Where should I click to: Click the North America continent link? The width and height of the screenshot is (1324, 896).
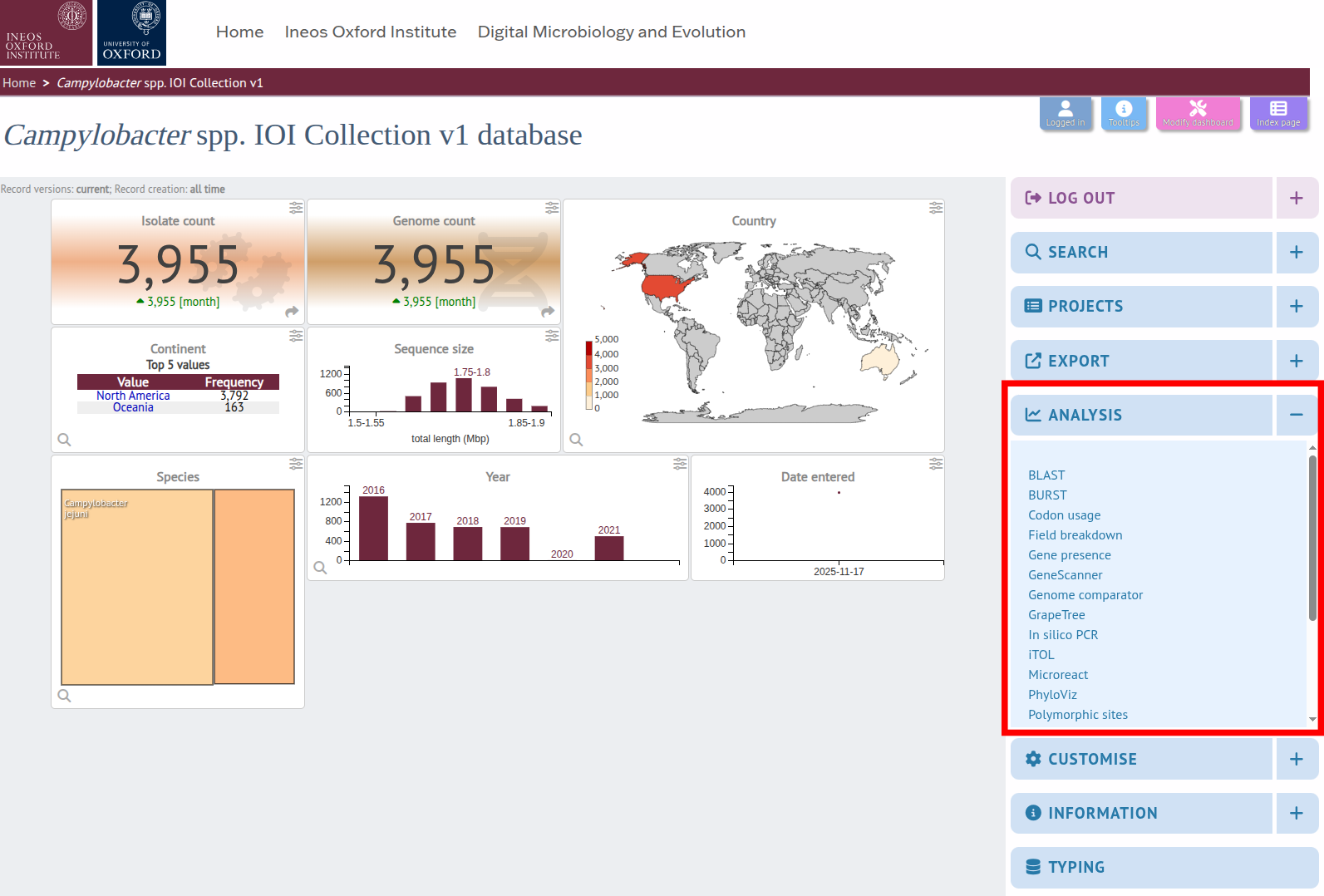[133, 396]
